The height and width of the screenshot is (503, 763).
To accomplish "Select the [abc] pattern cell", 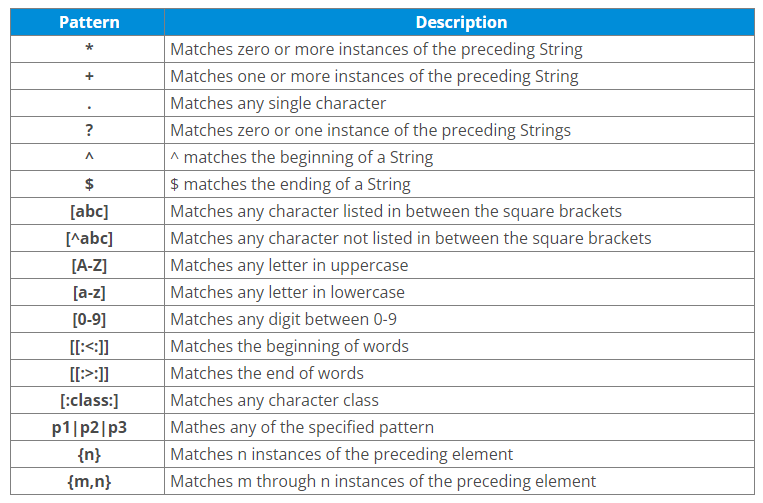I will pyautogui.click(x=88, y=211).
